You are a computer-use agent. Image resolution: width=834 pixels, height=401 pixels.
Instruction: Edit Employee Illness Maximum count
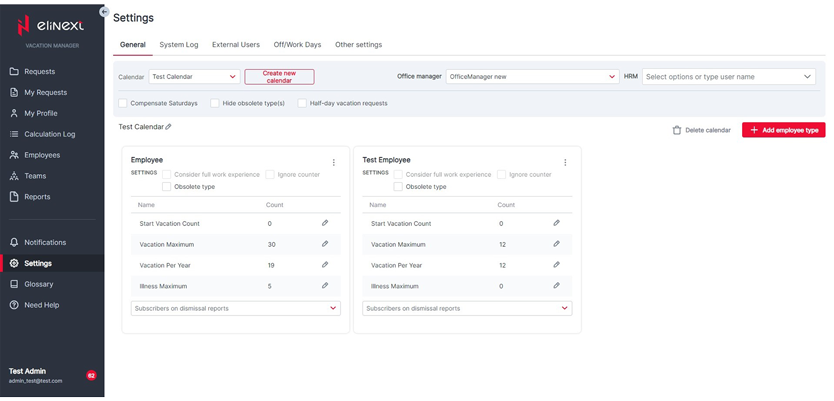tap(325, 286)
